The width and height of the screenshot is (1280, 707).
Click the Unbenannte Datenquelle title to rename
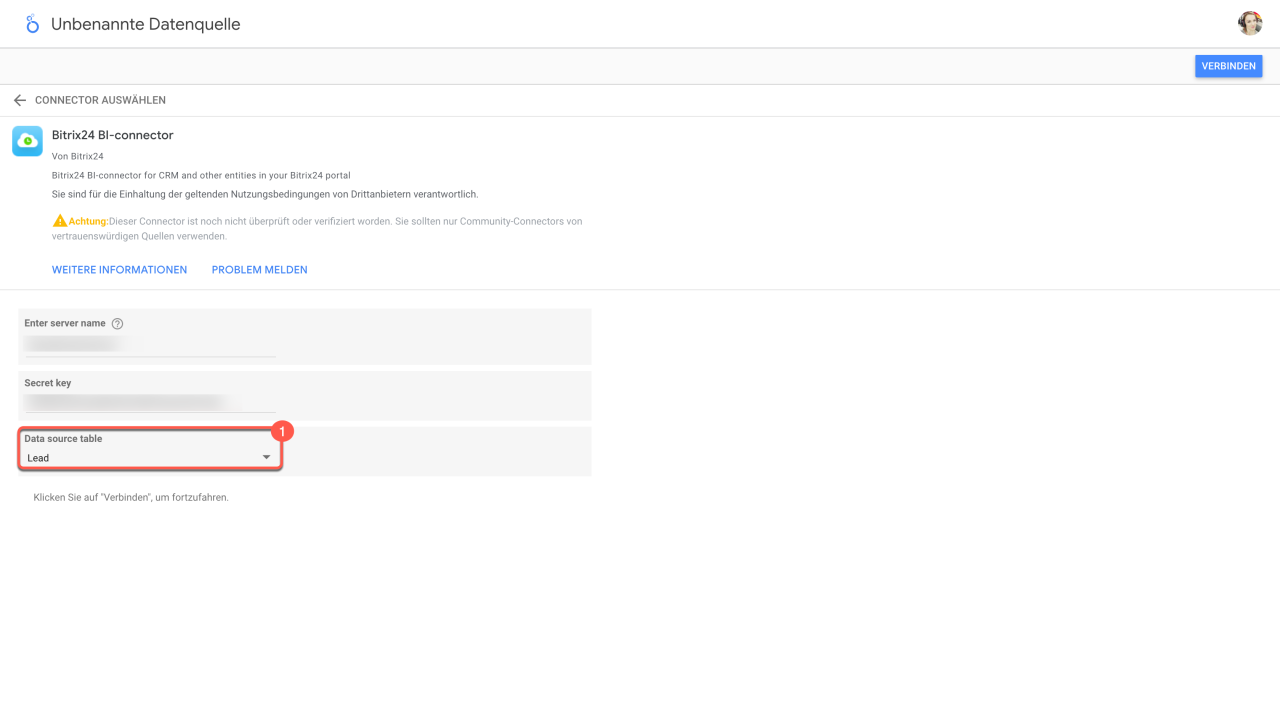pos(146,24)
